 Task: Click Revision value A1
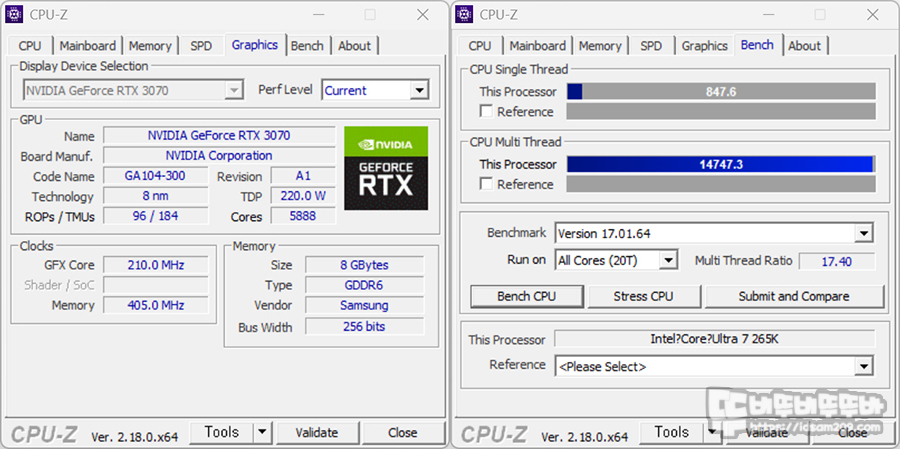pos(303,176)
